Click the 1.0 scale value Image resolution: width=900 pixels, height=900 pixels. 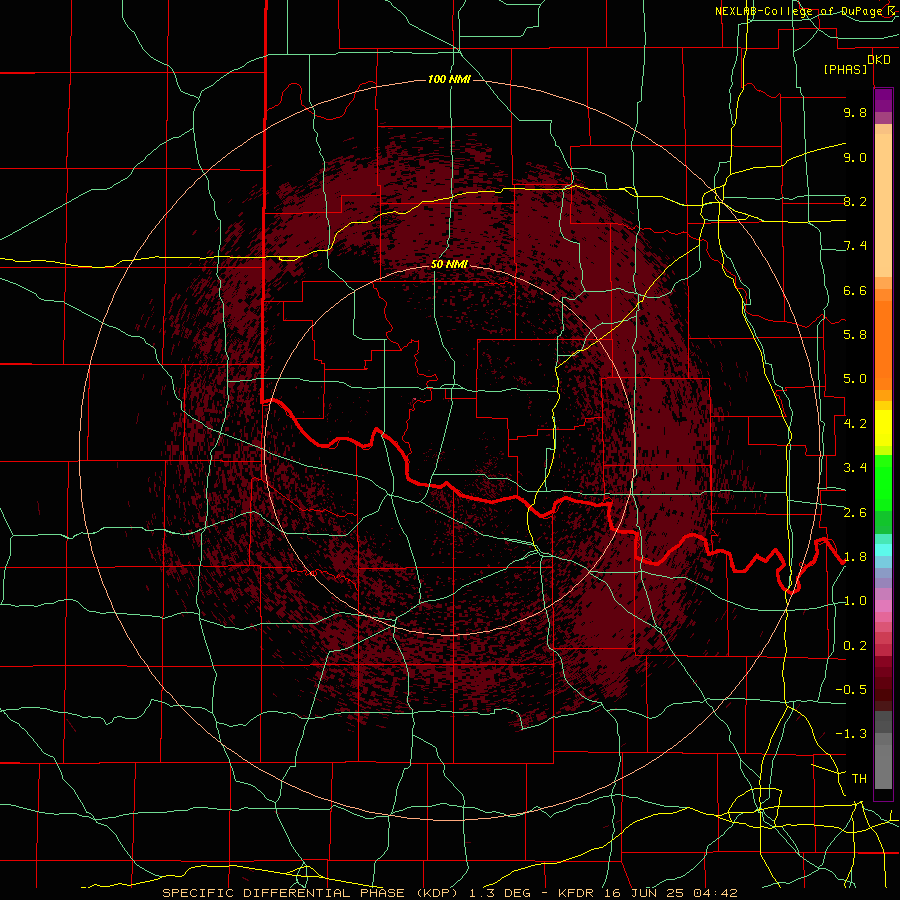855,601
